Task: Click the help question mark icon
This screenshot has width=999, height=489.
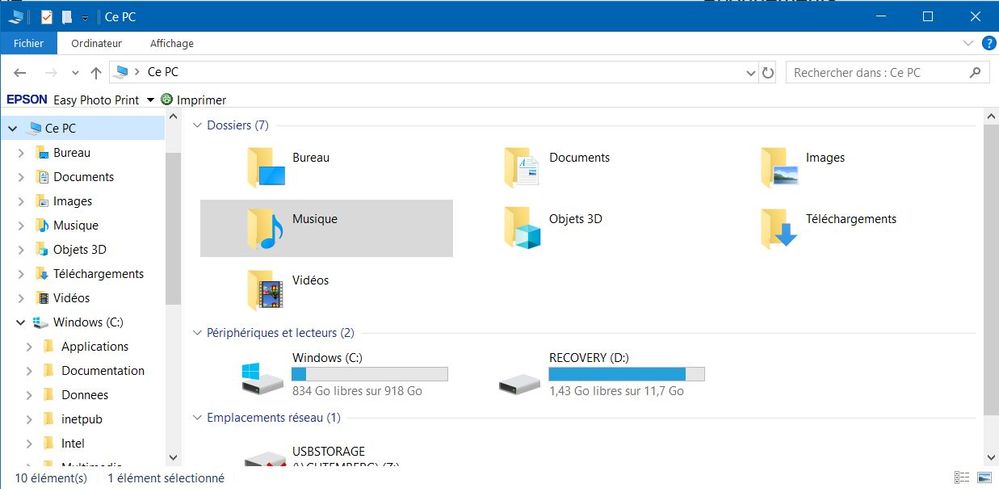Action: click(x=989, y=43)
